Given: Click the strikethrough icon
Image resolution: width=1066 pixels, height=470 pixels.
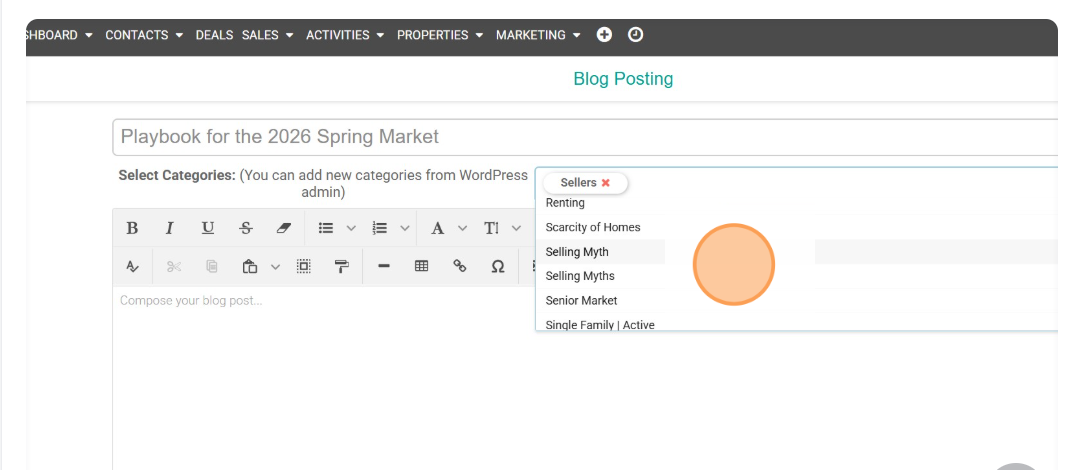Looking at the screenshot, I should 246,228.
